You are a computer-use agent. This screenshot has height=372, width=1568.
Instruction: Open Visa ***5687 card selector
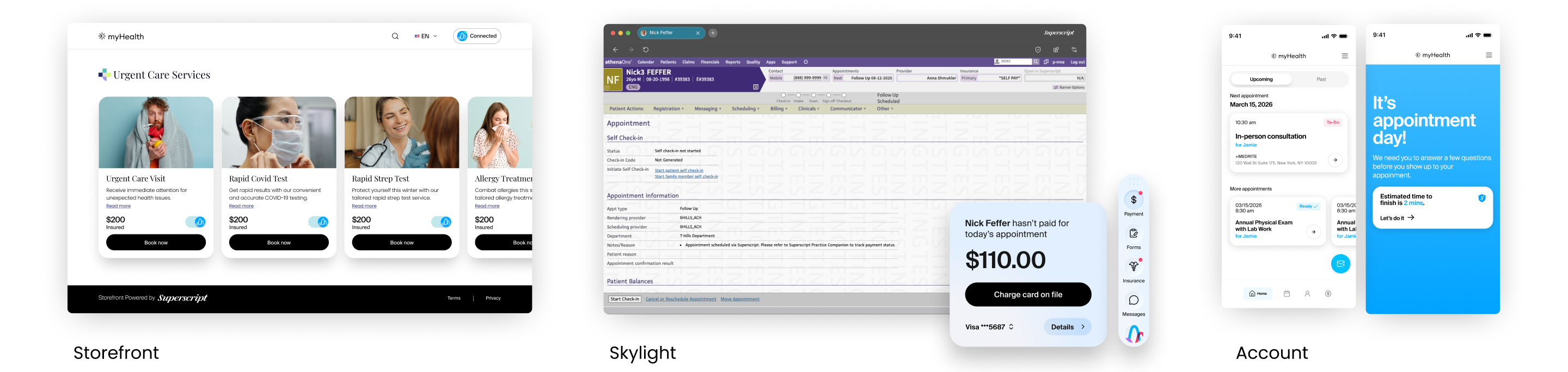[990, 327]
